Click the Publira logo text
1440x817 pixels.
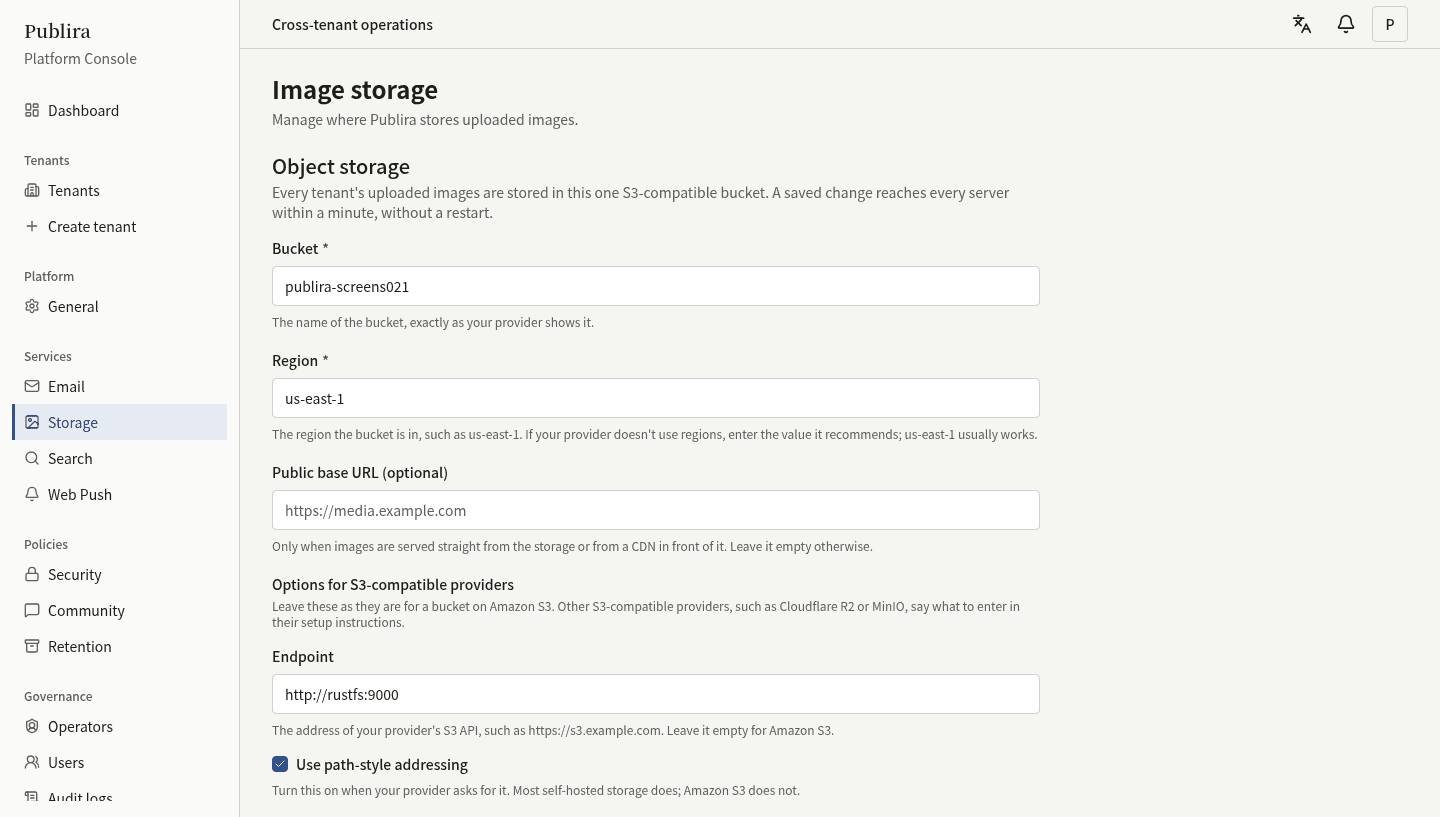coord(57,31)
